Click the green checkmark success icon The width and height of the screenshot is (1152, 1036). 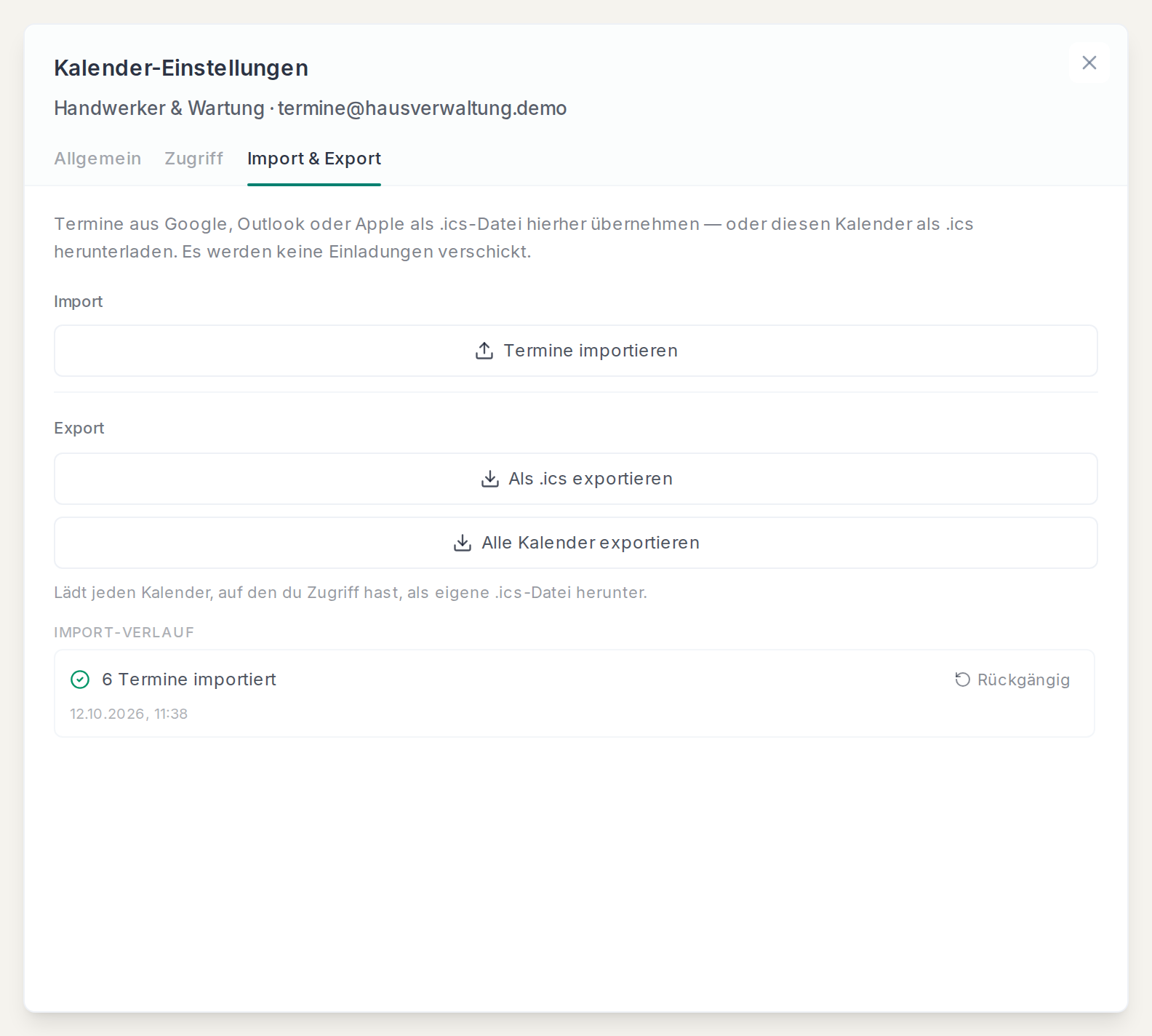click(80, 680)
